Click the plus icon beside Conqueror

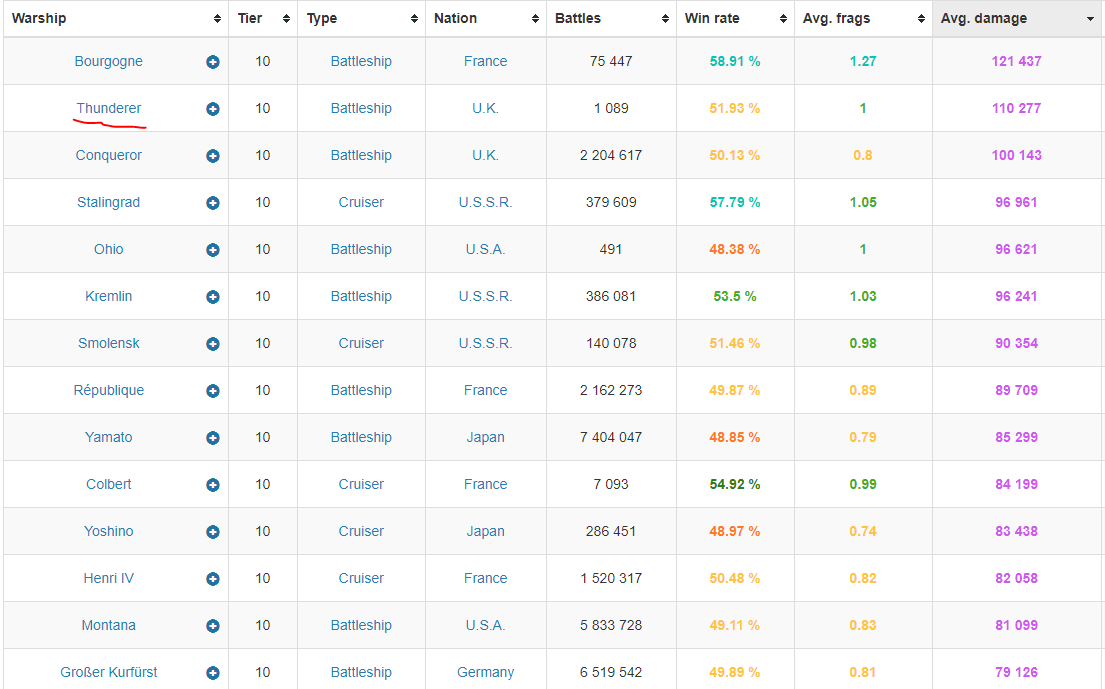pyautogui.click(x=212, y=156)
